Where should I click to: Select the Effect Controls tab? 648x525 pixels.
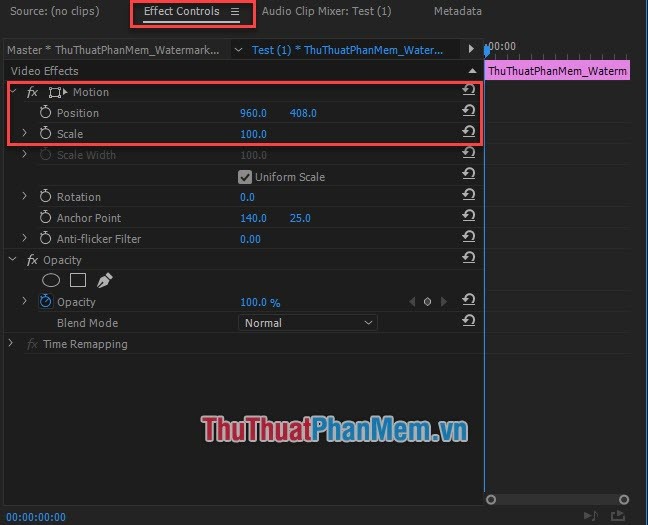click(181, 11)
